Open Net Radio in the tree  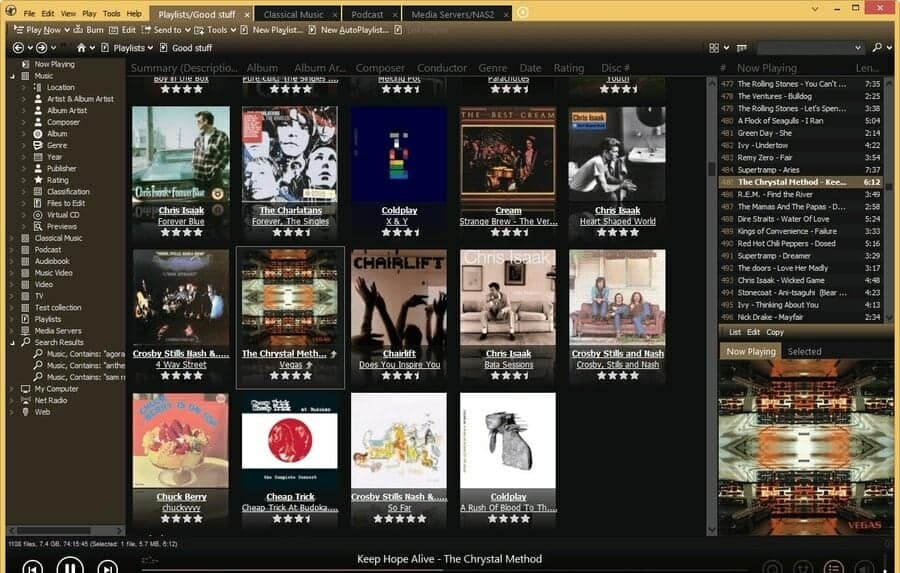point(44,400)
